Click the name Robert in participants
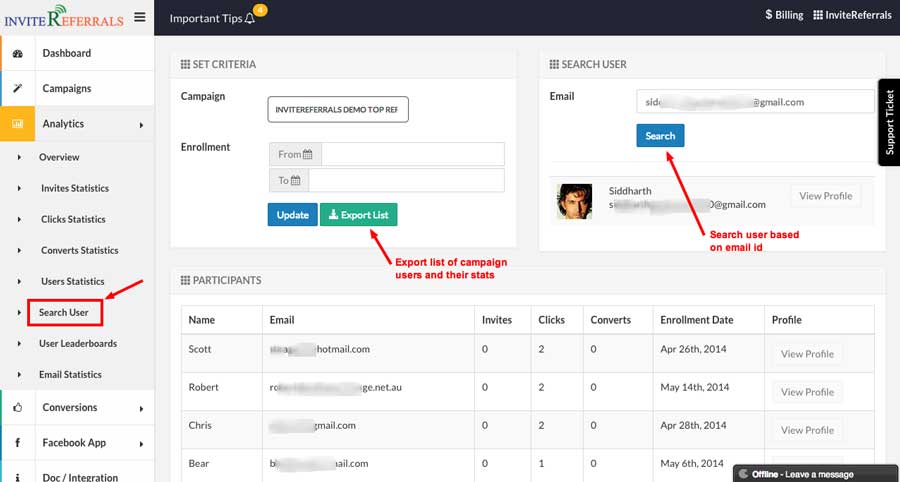The height and width of the screenshot is (482, 900). [x=204, y=387]
